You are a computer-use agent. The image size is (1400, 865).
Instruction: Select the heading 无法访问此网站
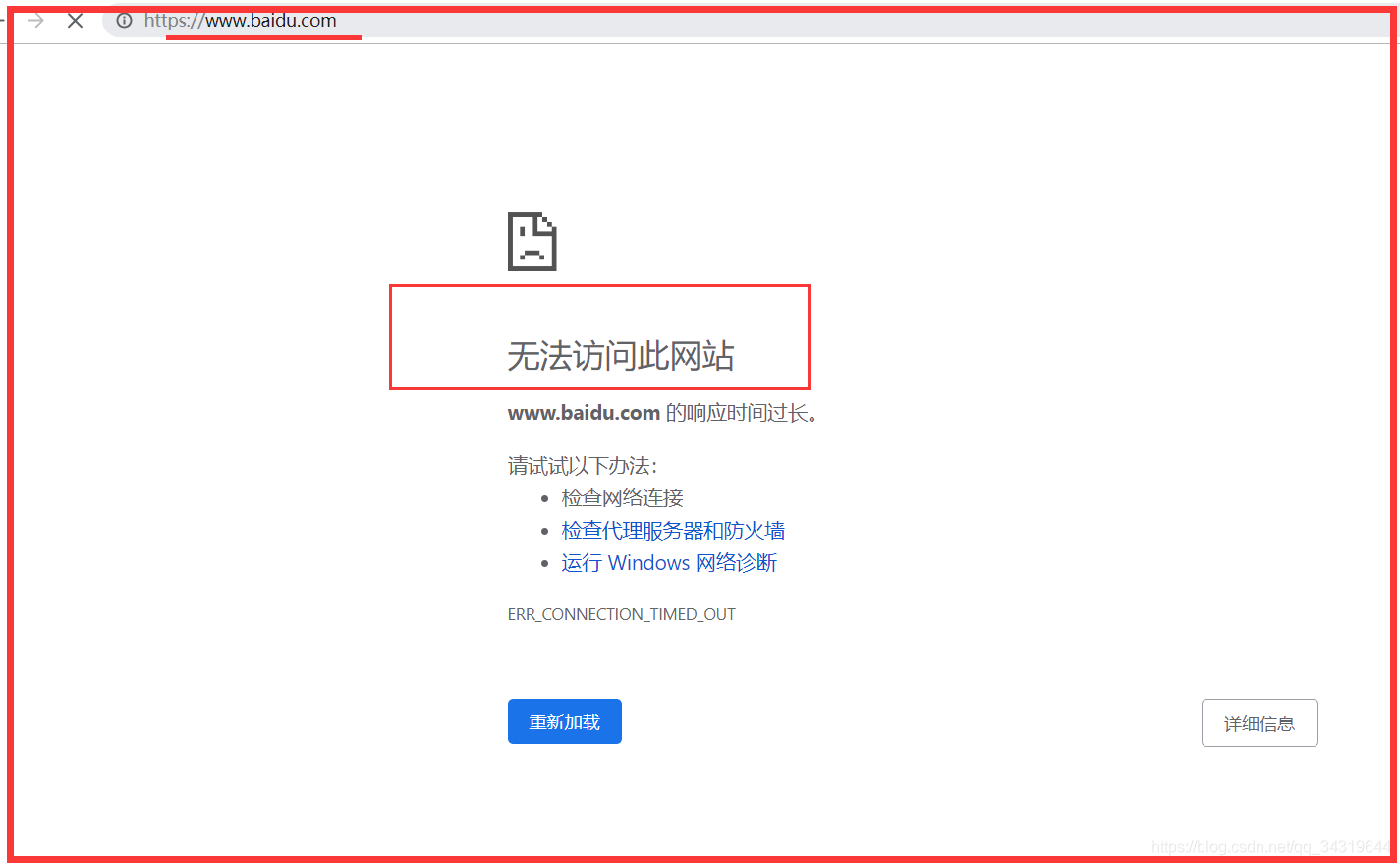pyautogui.click(x=621, y=356)
